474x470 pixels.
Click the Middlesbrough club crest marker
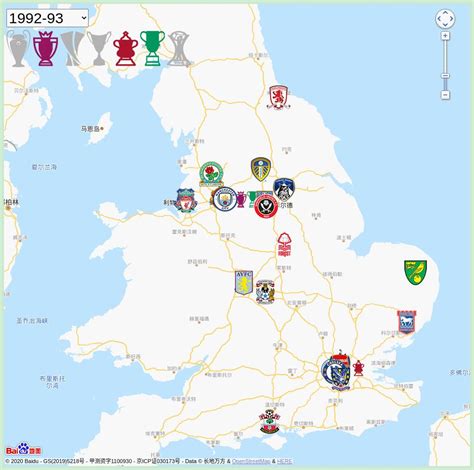tap(279, 97)
